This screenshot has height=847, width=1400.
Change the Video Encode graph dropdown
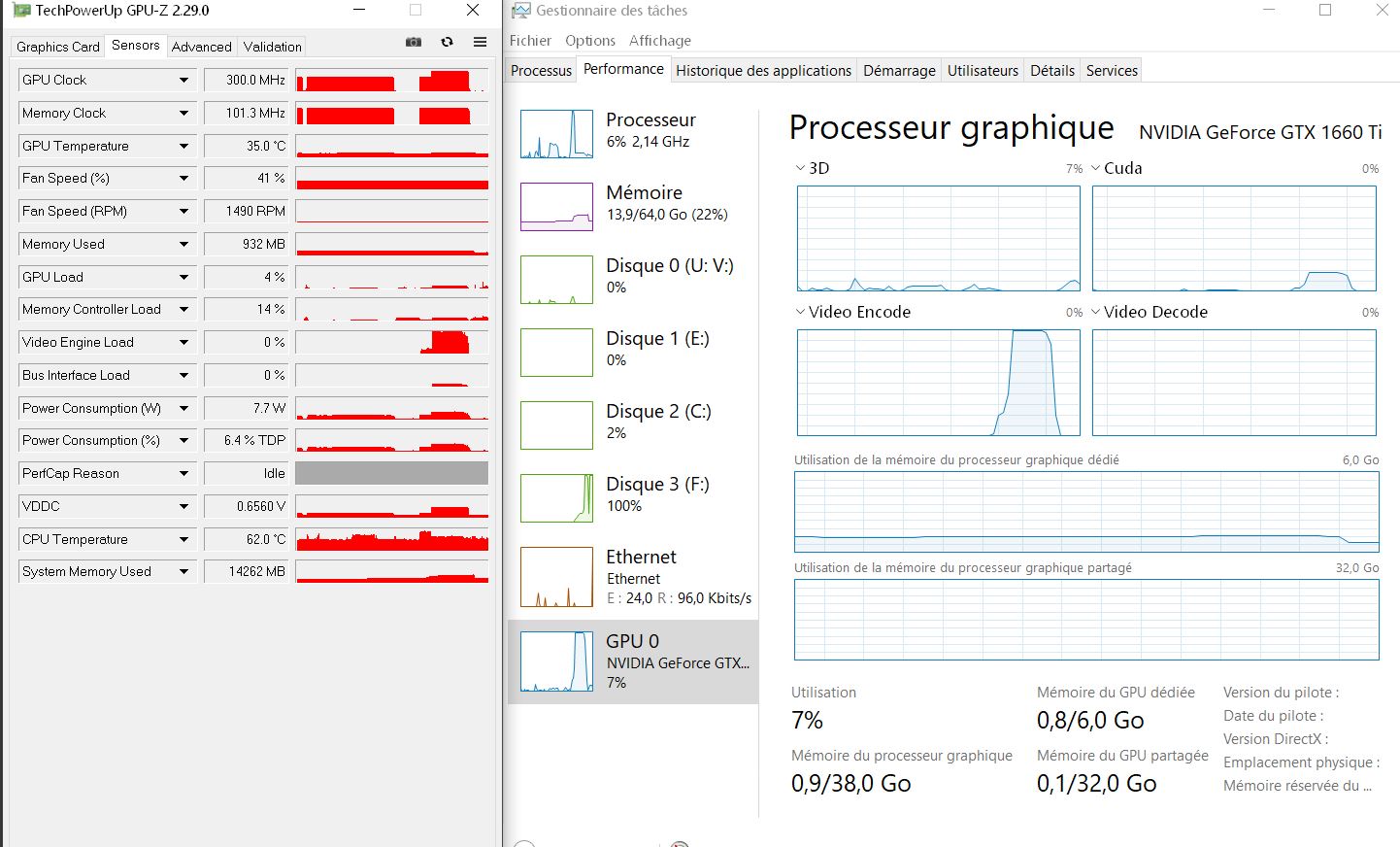(852, 312)
